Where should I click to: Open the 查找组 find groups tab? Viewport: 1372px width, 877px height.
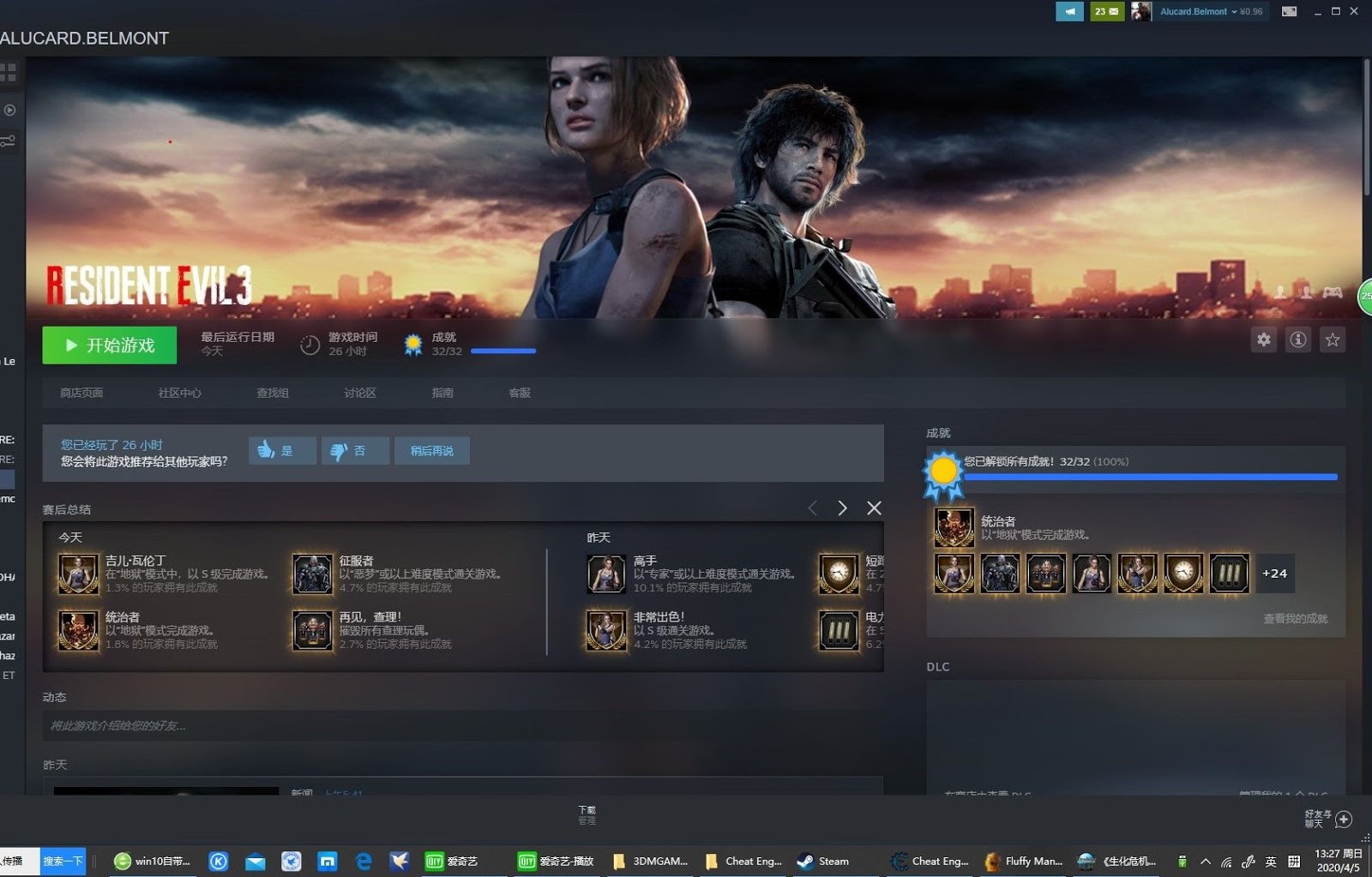click(273, 393)
